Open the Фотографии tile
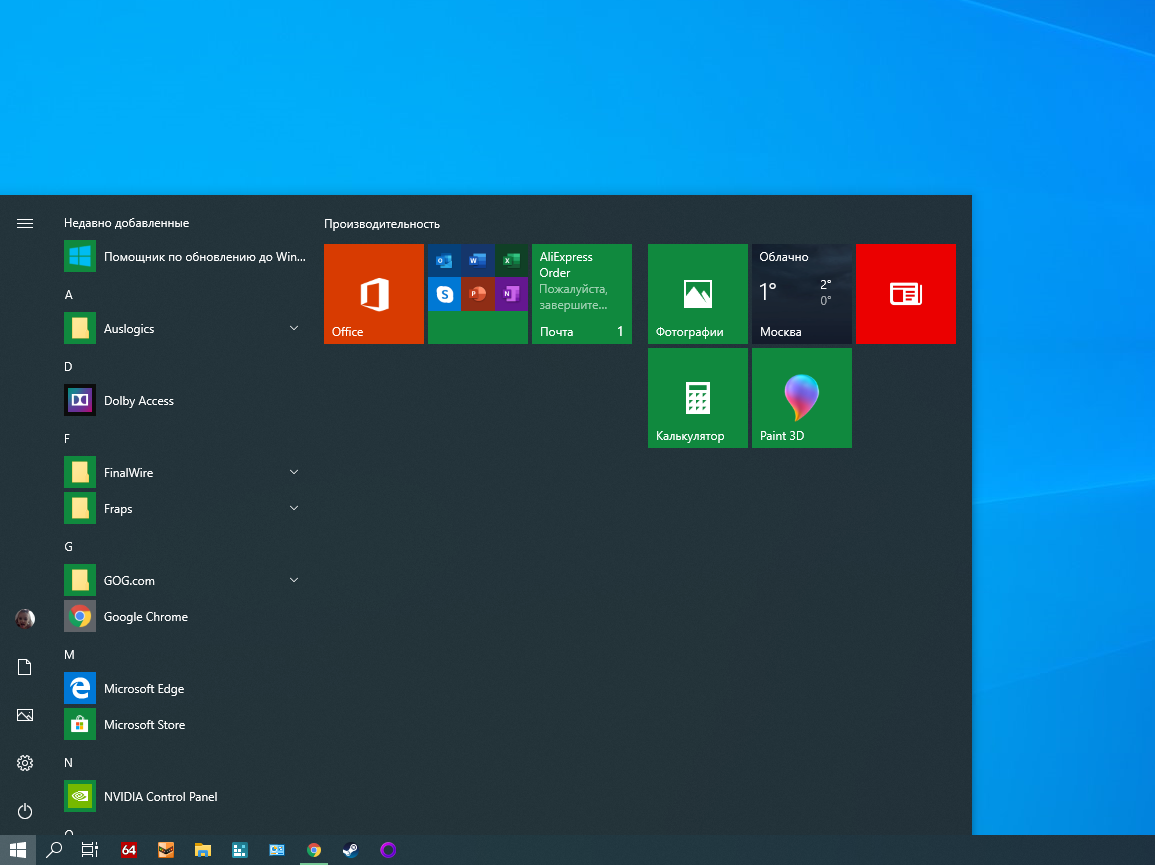This screenshot has height=865, width=1155. [x=698, y=293]
